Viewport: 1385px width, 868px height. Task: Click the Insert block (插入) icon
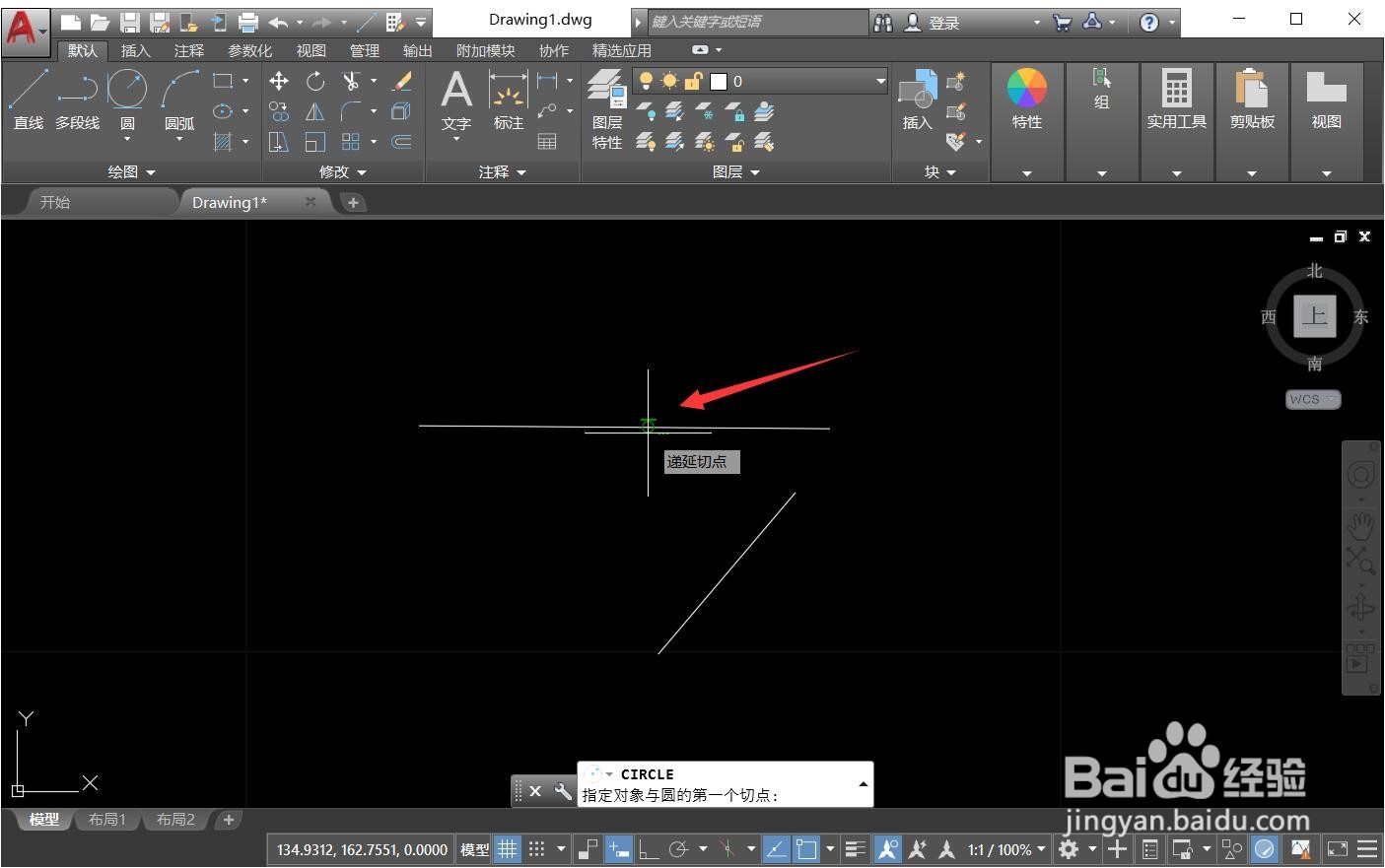click(918, 99)
